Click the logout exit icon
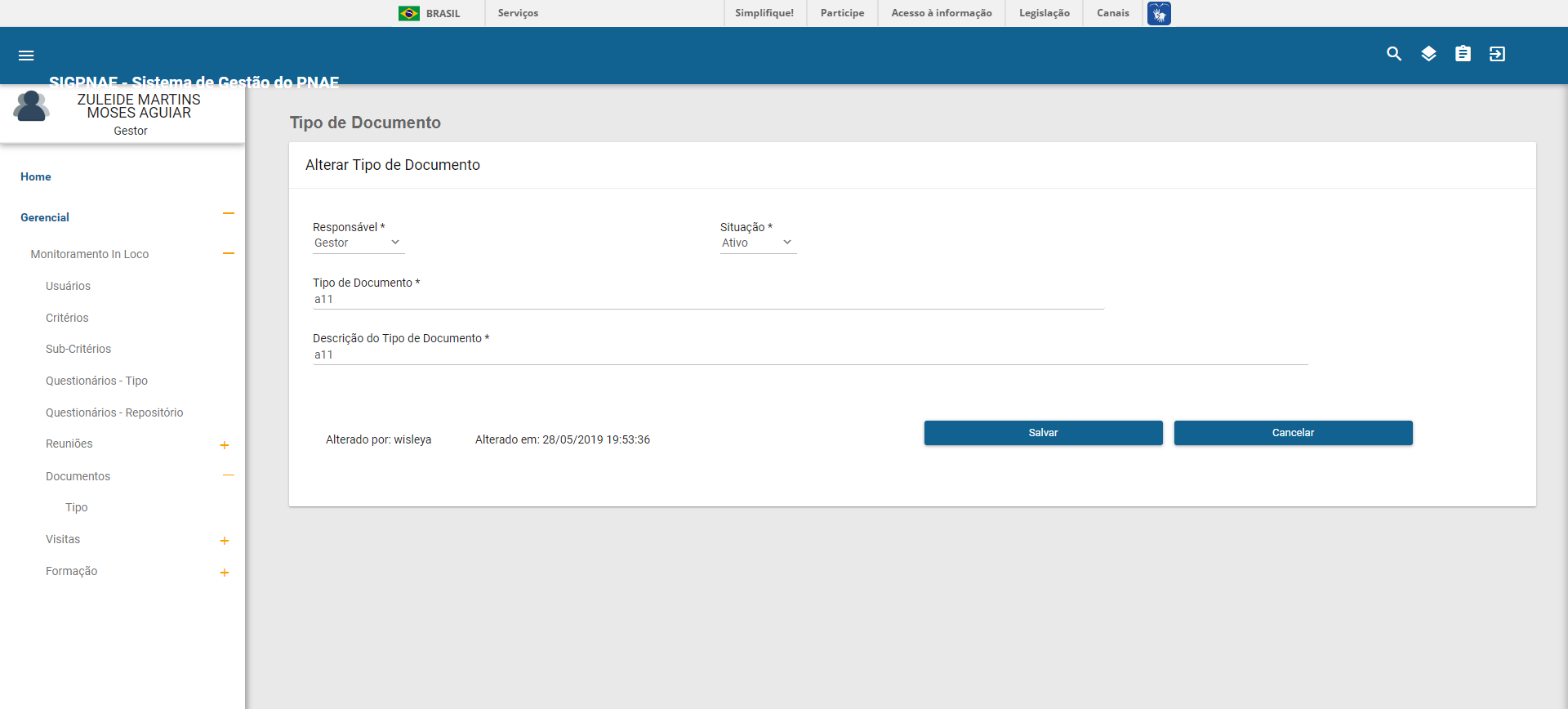 [x=1497, y=54]
